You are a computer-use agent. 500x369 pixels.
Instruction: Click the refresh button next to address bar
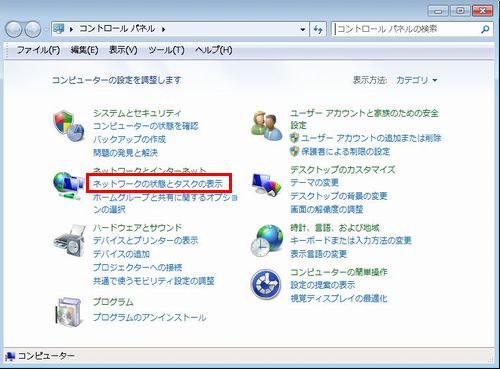(318, 29)
